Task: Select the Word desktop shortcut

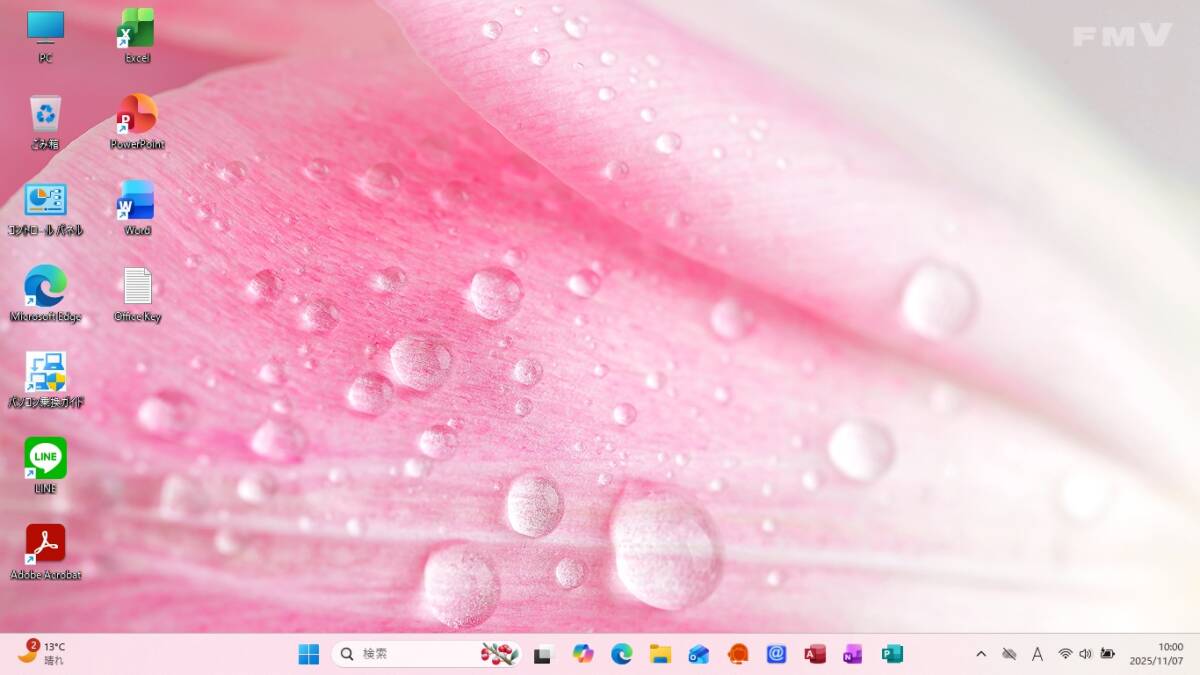Action: tap(137, 201)
